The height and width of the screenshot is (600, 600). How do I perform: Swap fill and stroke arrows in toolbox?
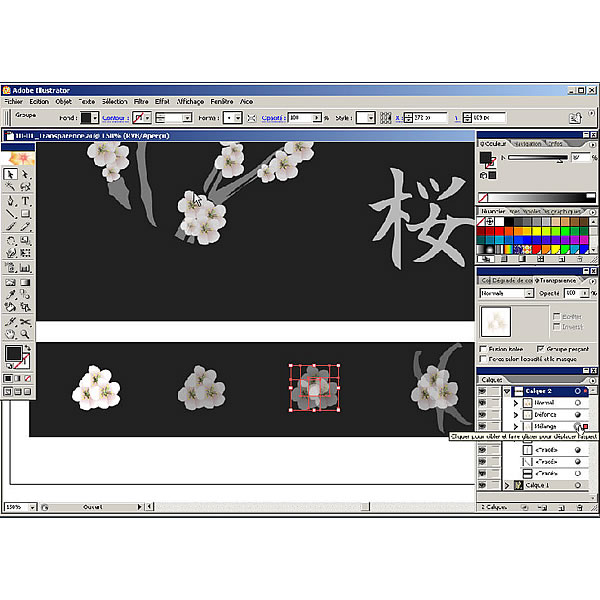(x=28, y=348)
